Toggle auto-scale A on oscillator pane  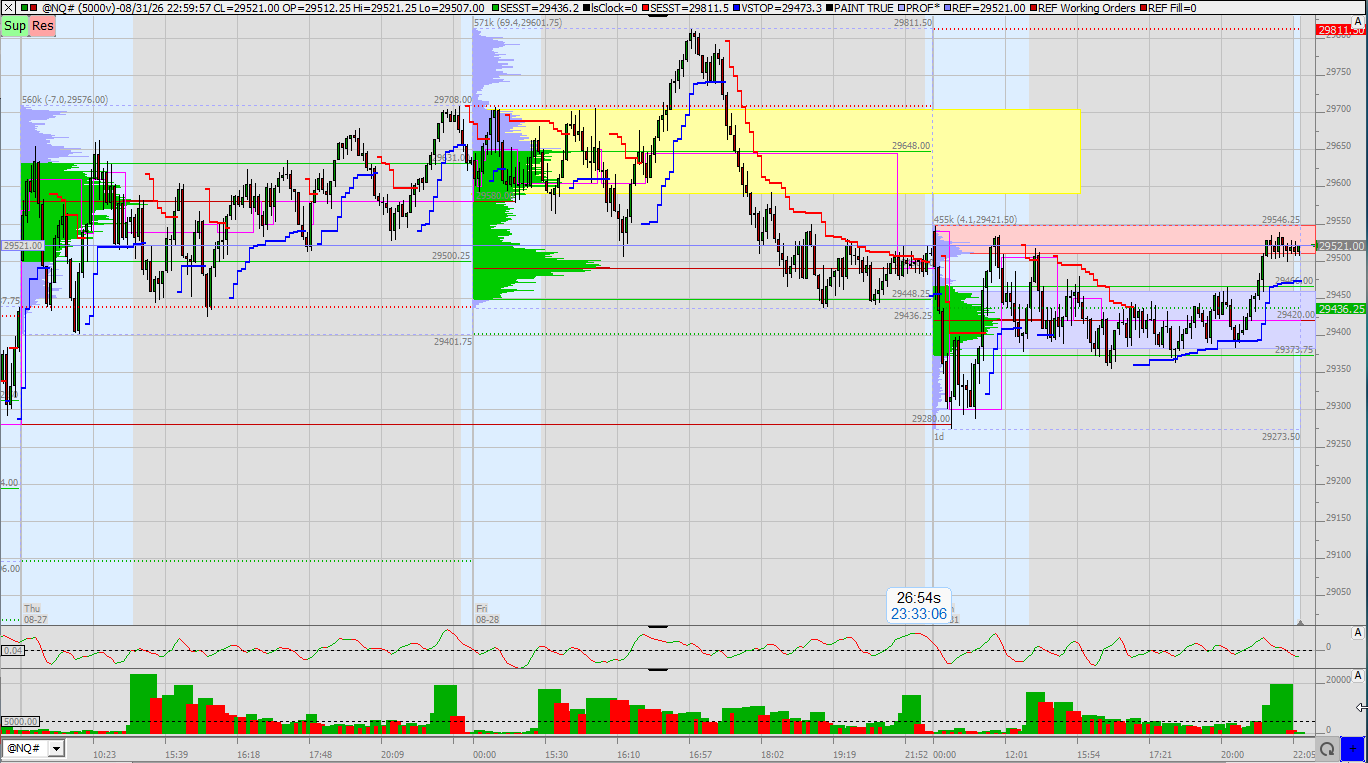pyautogui.click(x=1357, y=633)
